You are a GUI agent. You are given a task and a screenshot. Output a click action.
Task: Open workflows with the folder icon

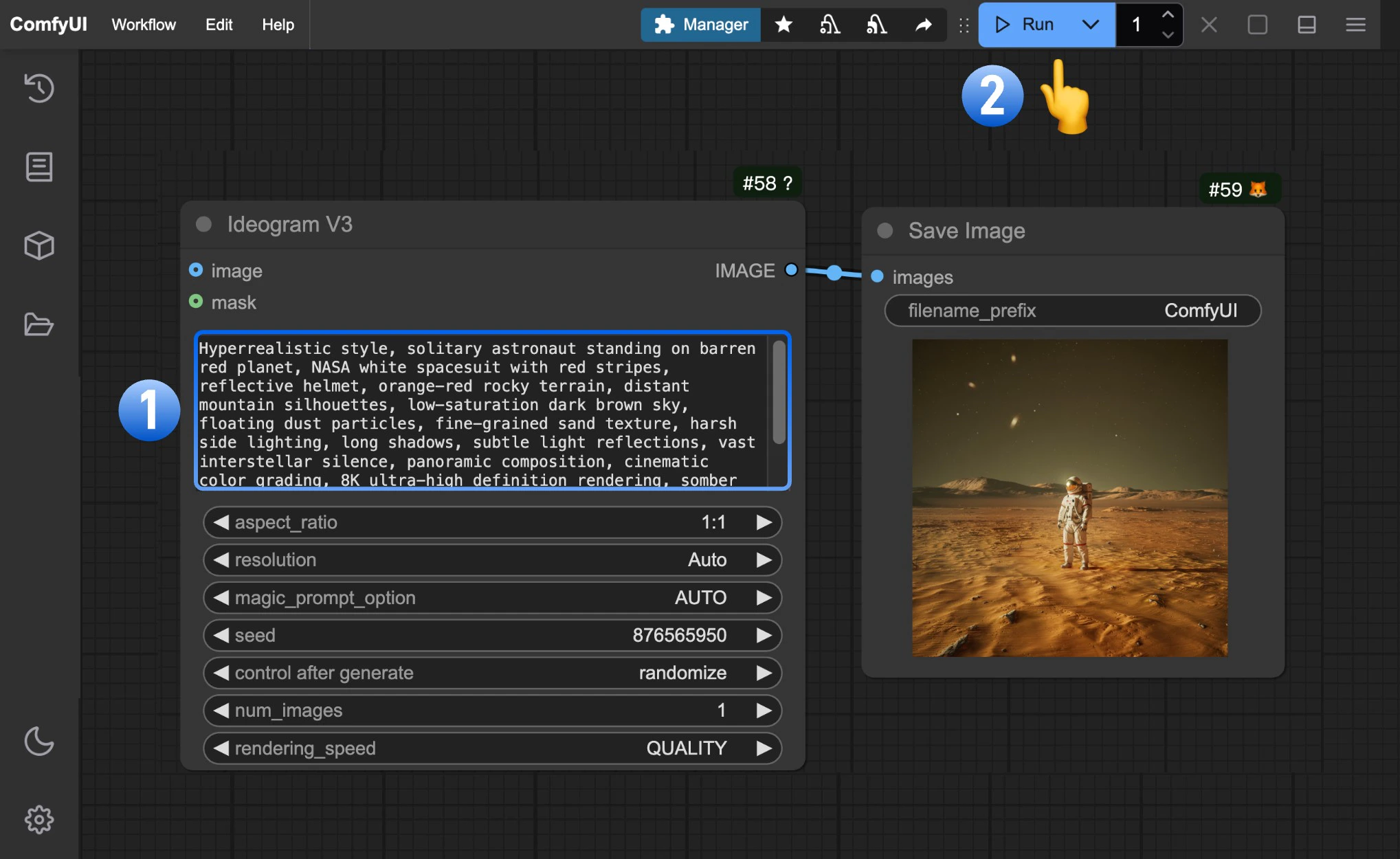(38, 324)
